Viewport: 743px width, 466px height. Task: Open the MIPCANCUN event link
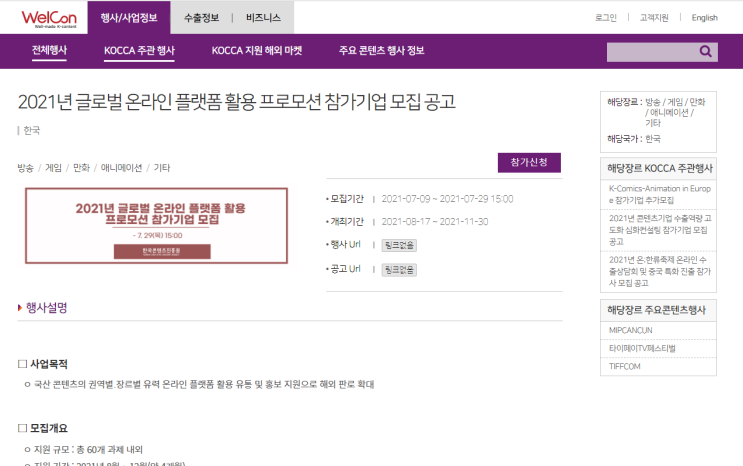click(x=630, y=330)
